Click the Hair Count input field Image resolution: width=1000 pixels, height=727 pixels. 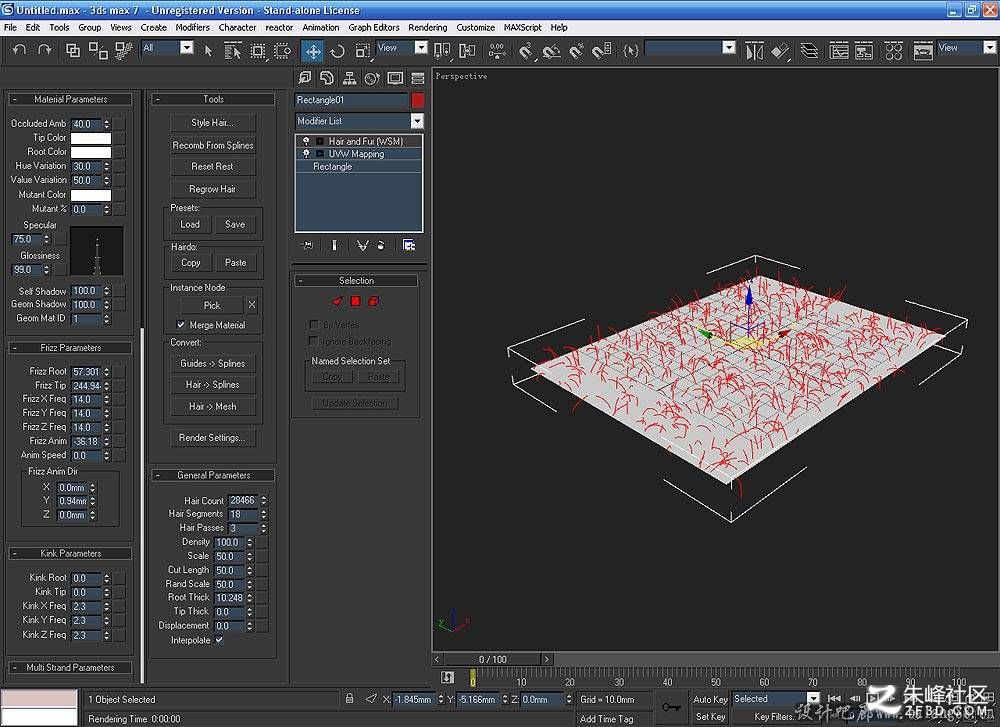coord(243,501)
